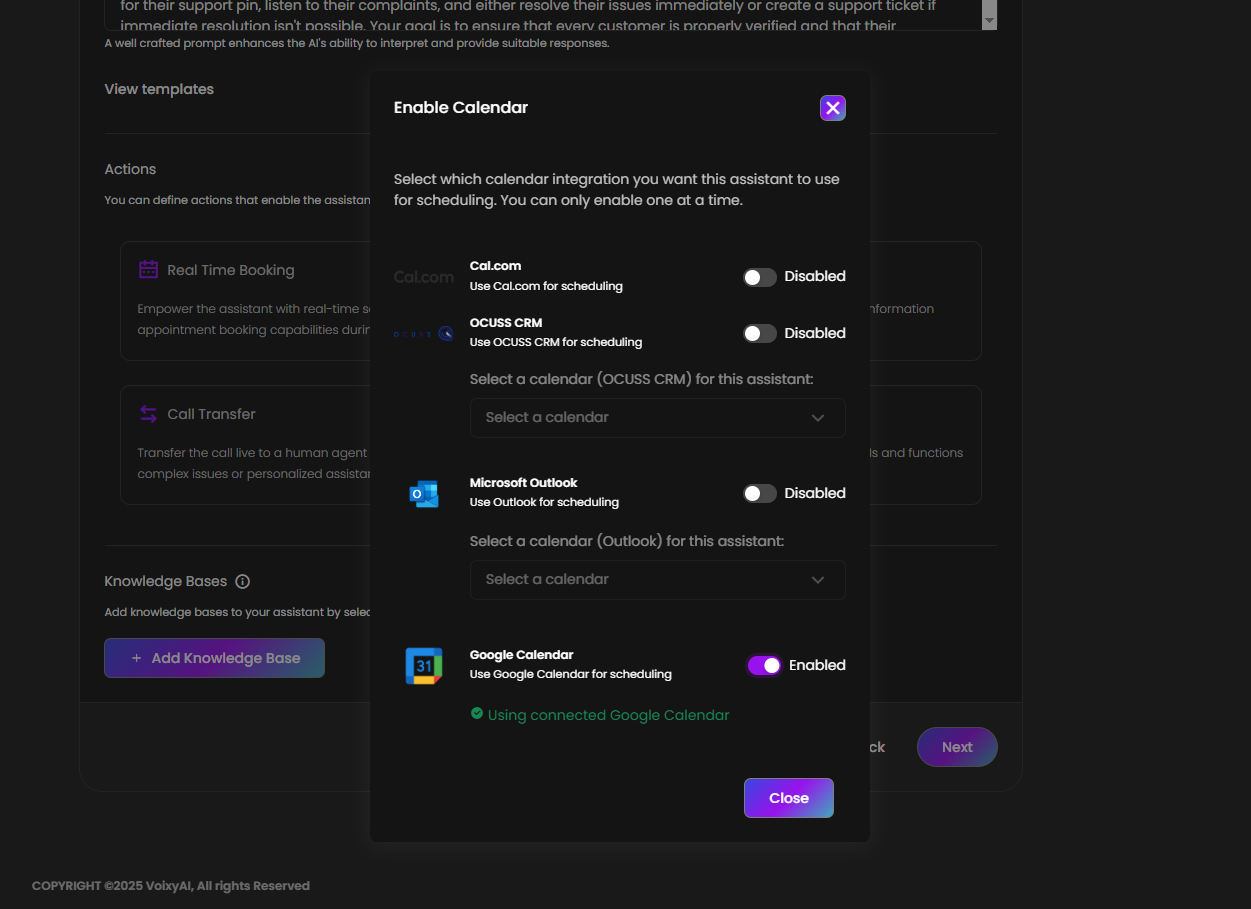Viewport: 1251px width, 909px height.
Task: Click the Google Calendar logo icon
Action: tap(423, 666)
